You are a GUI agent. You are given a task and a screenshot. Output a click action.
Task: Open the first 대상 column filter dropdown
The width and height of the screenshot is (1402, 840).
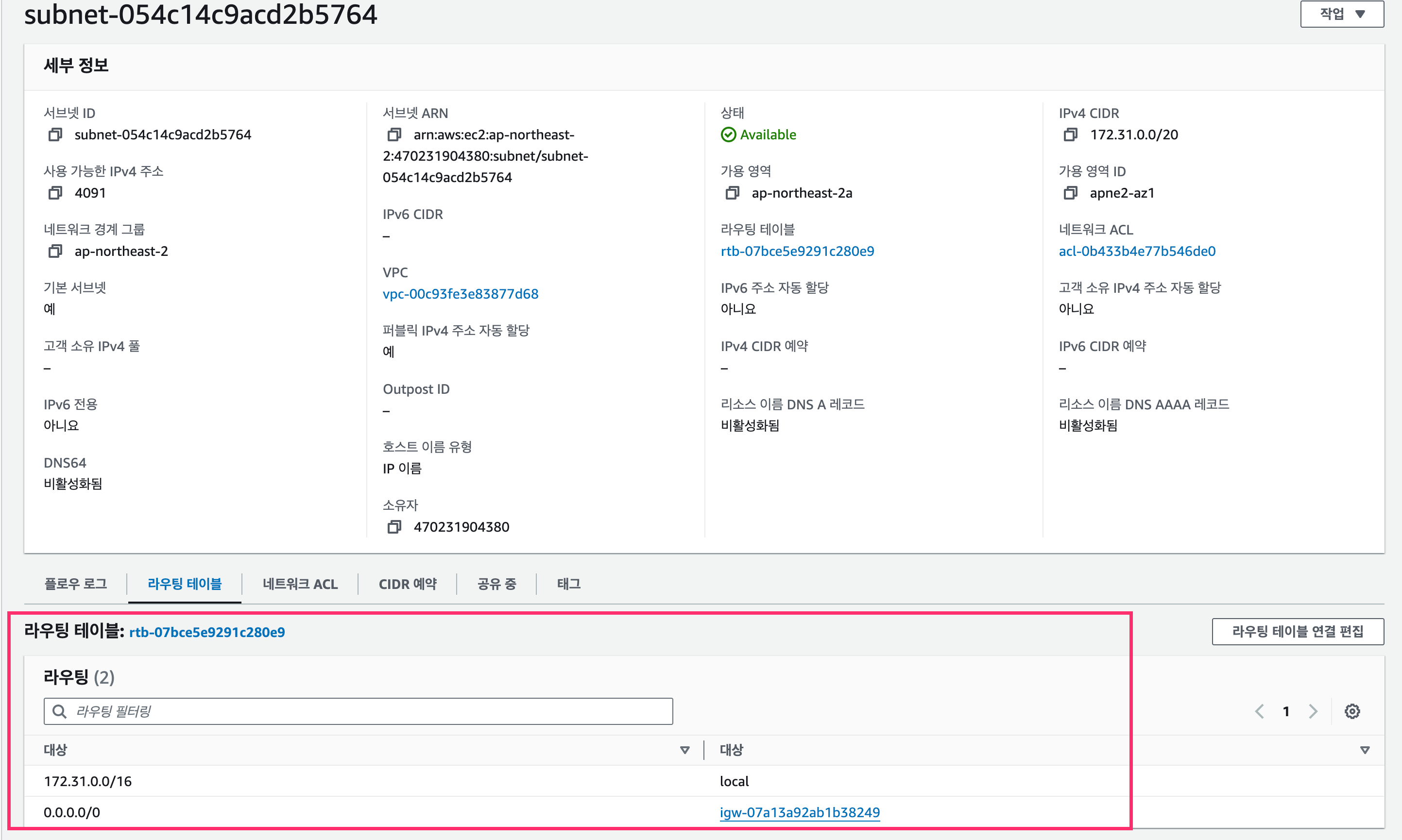(x=685, y=749)
